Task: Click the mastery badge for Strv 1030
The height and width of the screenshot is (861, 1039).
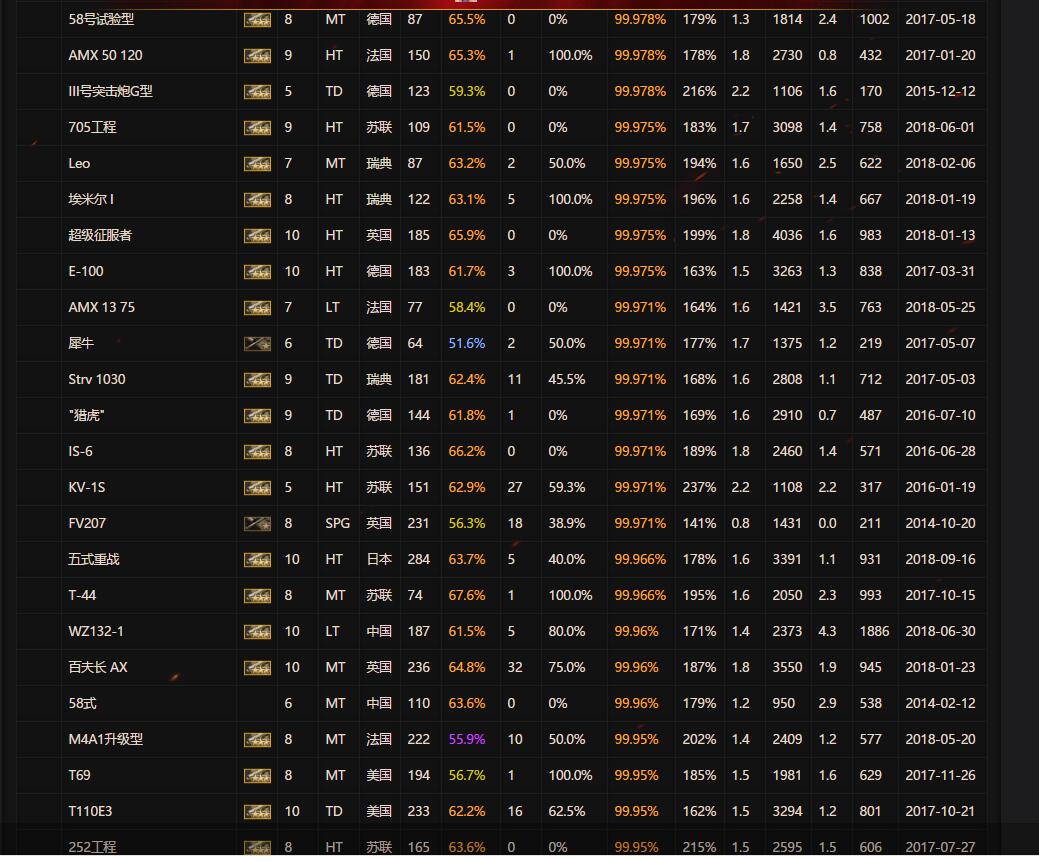Action: [x=257, y=380]
